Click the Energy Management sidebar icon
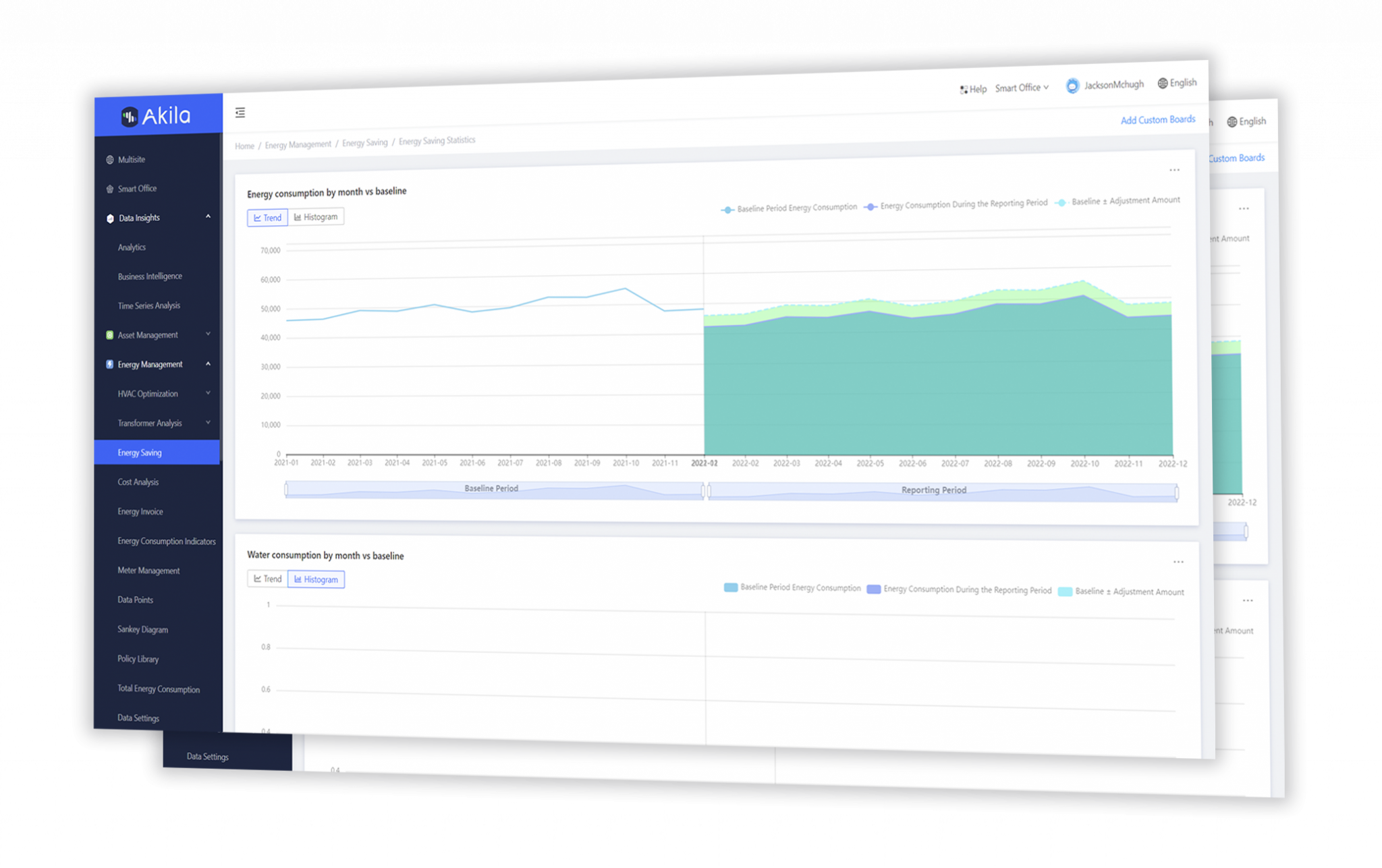The image size is (1382, 868). pos(111,363)
